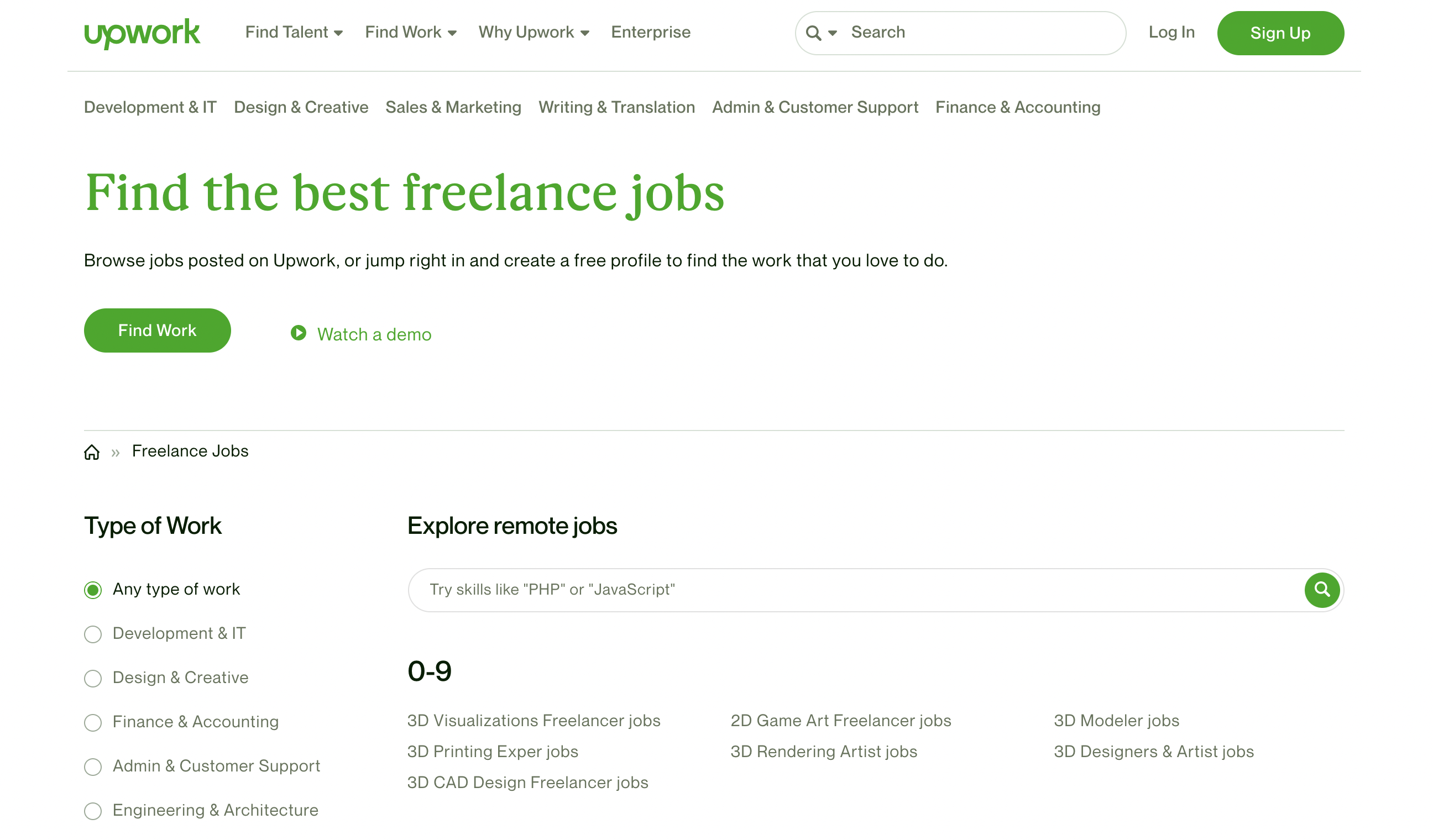Click the green skills search button
The height and width of the screenshot is (840, 1433).
1321,590
